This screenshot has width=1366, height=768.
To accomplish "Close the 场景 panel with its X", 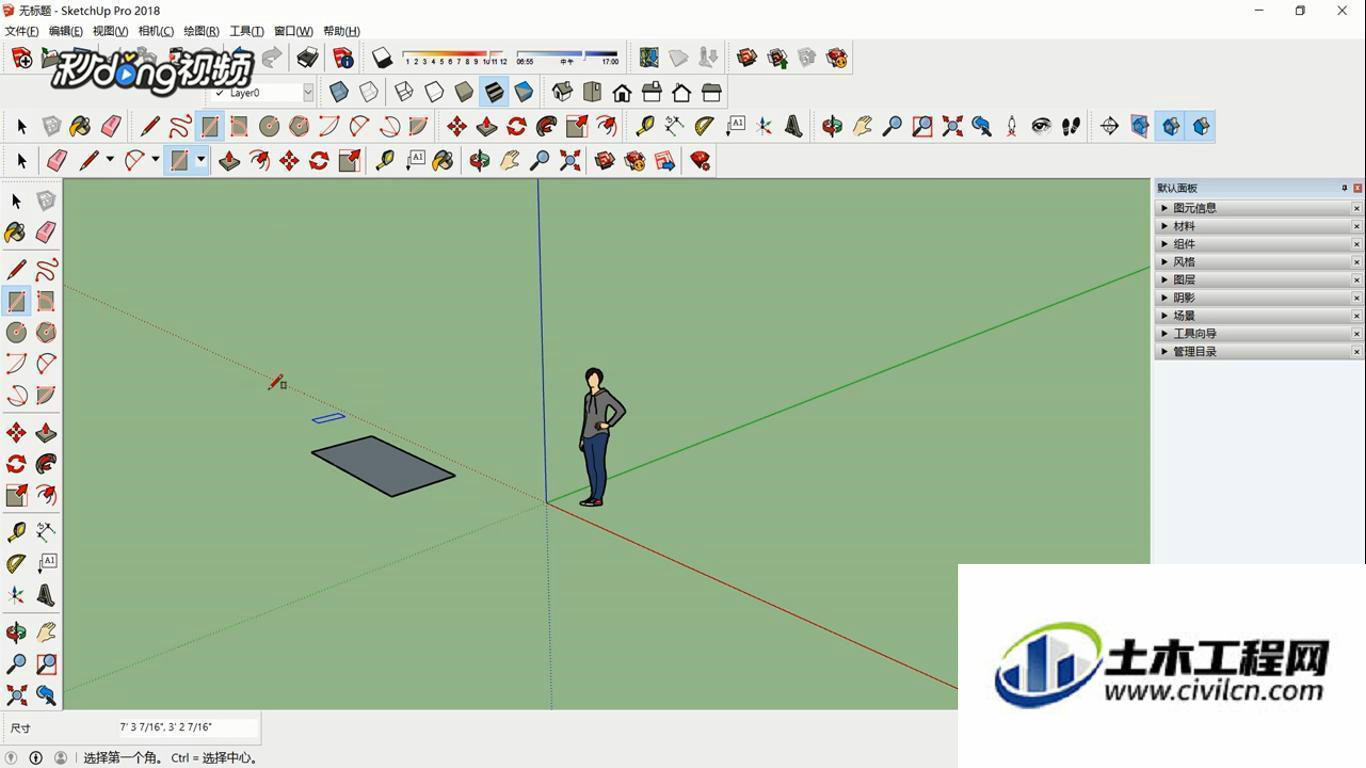I will (1357, 316).
